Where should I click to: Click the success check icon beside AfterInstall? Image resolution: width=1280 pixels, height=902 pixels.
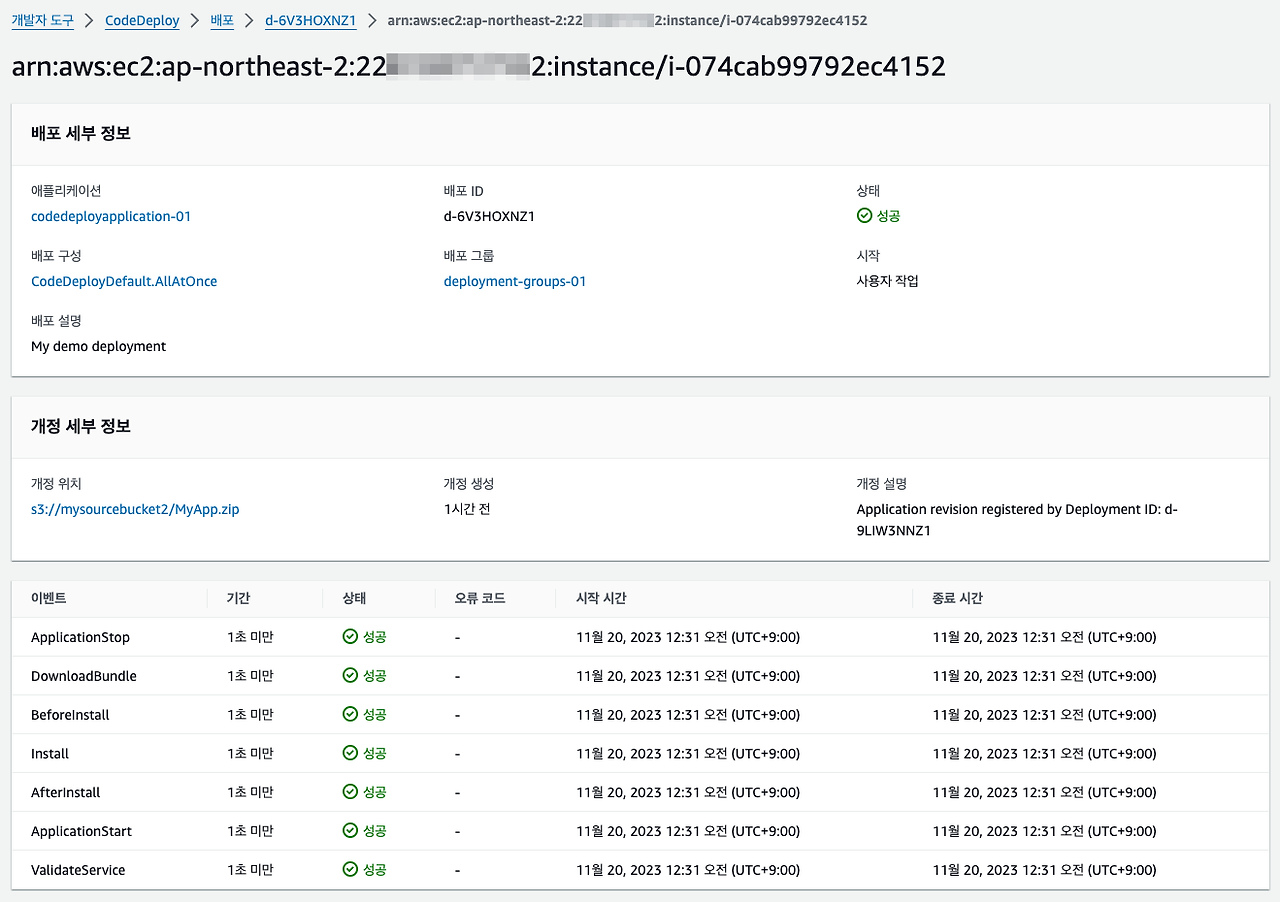pos(350,792)
